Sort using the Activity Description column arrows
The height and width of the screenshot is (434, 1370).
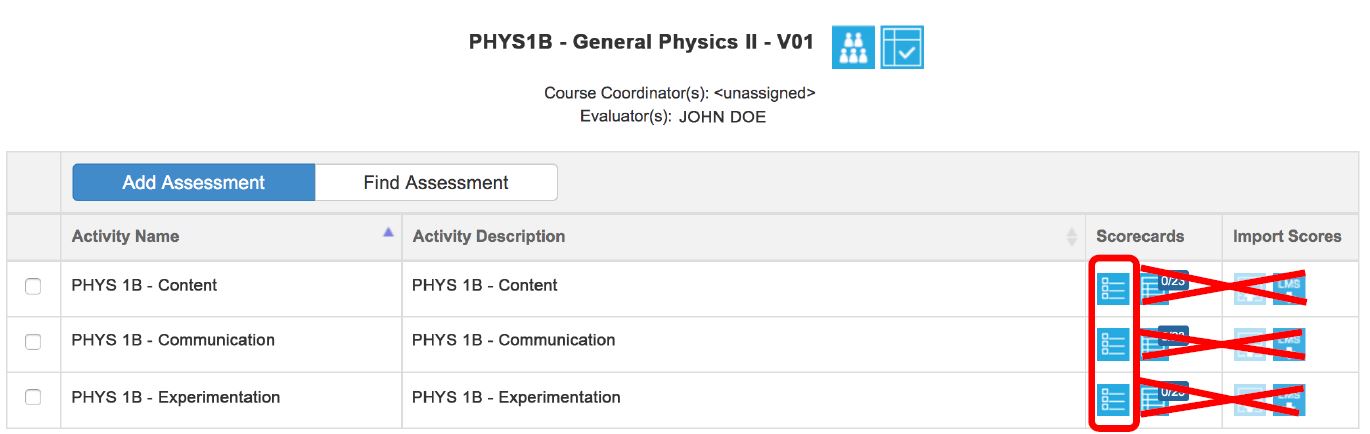(x=1072, y=237)
